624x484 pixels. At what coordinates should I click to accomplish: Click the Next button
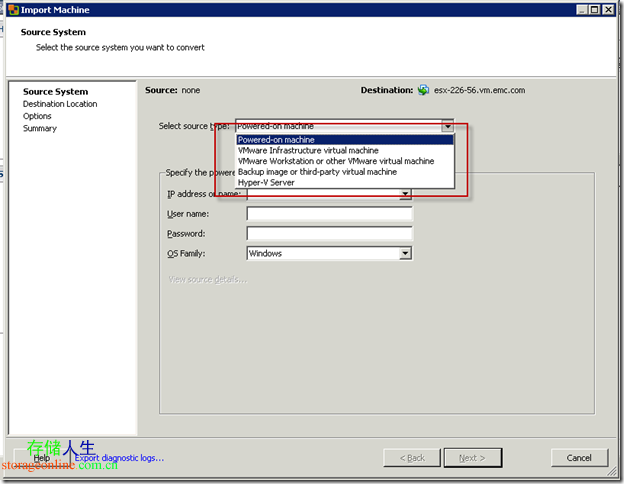[473, 458]
